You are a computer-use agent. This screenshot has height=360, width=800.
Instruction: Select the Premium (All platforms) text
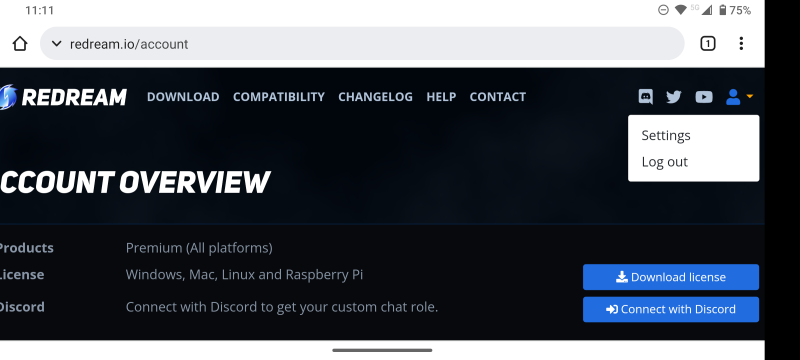pyautogui.click(x=199, y=248)
